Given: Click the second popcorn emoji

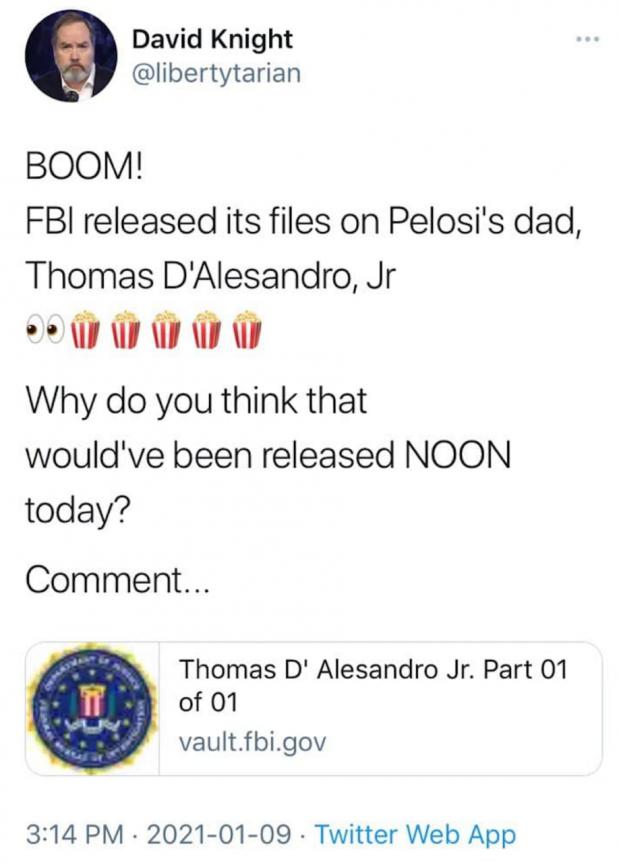Looking at the screenshot, I should pos(127,326).
